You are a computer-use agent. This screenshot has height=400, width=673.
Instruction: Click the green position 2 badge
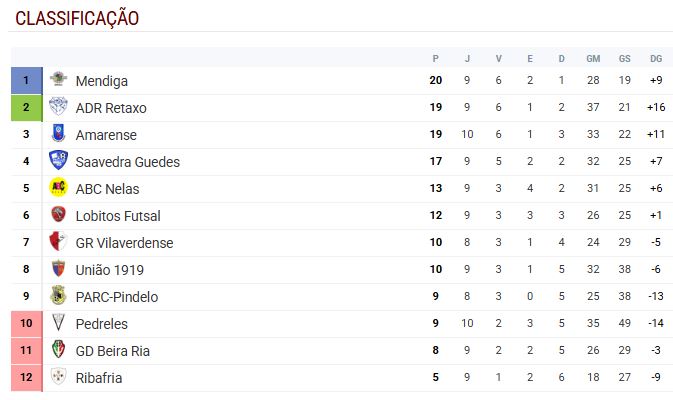[x=26, y=107]
